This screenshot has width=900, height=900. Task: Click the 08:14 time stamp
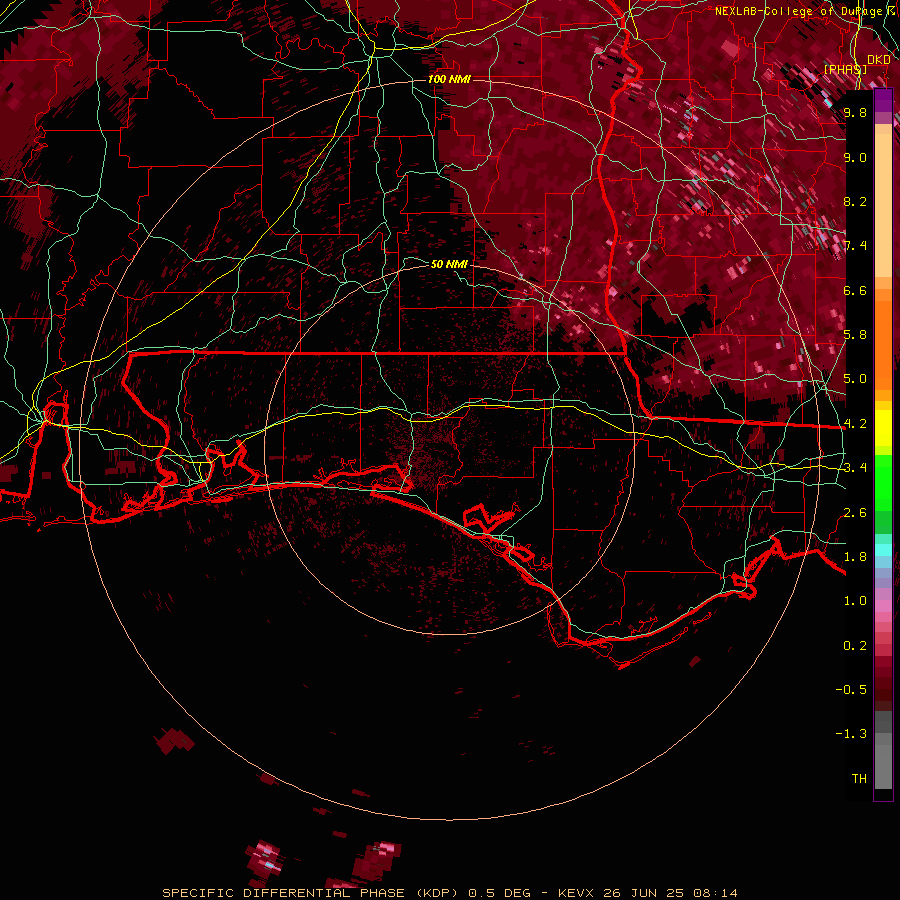(715, 893)
